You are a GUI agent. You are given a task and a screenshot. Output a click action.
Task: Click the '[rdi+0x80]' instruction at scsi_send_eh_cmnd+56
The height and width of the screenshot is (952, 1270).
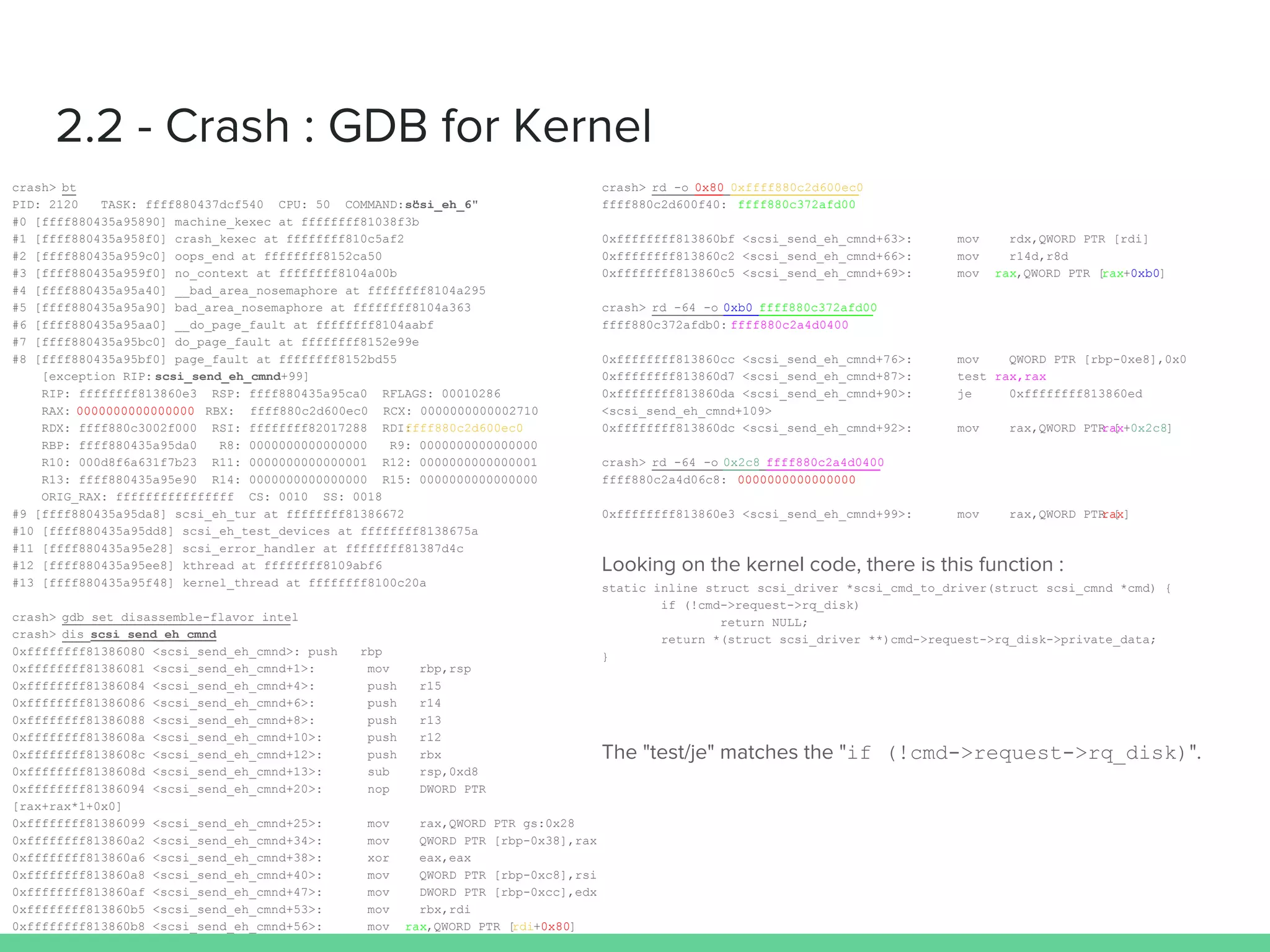click(293, 927)
